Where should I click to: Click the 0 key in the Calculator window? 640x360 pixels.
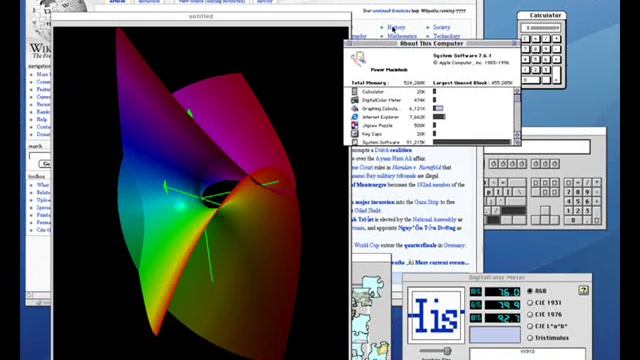(531, 80)
